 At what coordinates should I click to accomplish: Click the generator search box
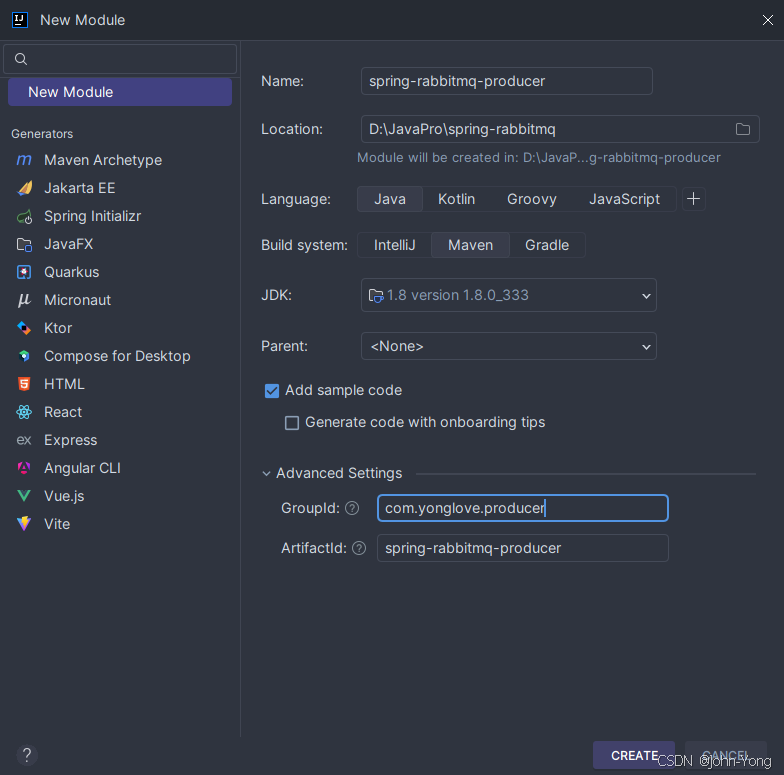(x=120, y=59)
